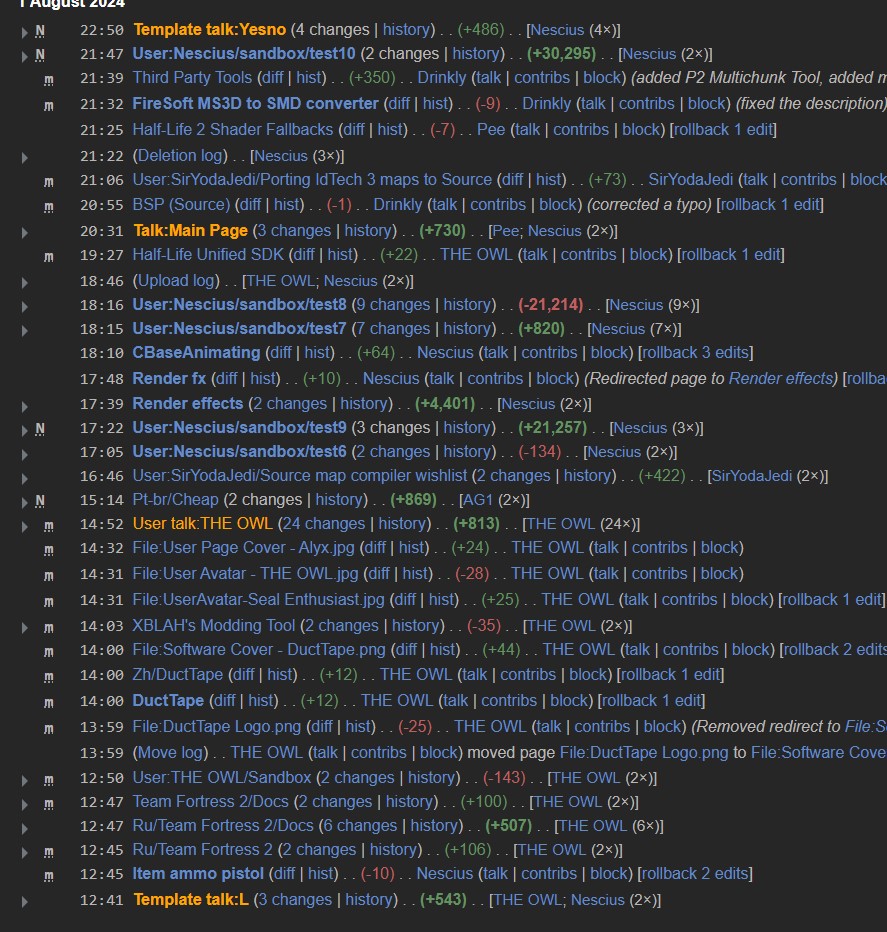The width and height of the screenshot is (887, 932).
Task: Open the Half-Life Unified SDK page
Action: (208, 254)
